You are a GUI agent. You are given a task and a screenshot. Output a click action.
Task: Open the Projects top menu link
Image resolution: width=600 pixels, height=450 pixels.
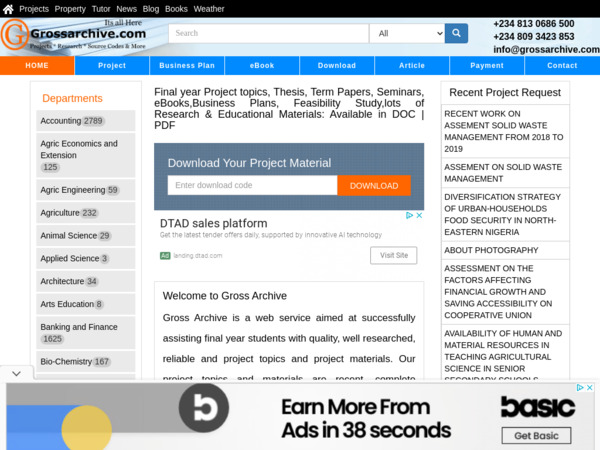click(x=34, y=9)
